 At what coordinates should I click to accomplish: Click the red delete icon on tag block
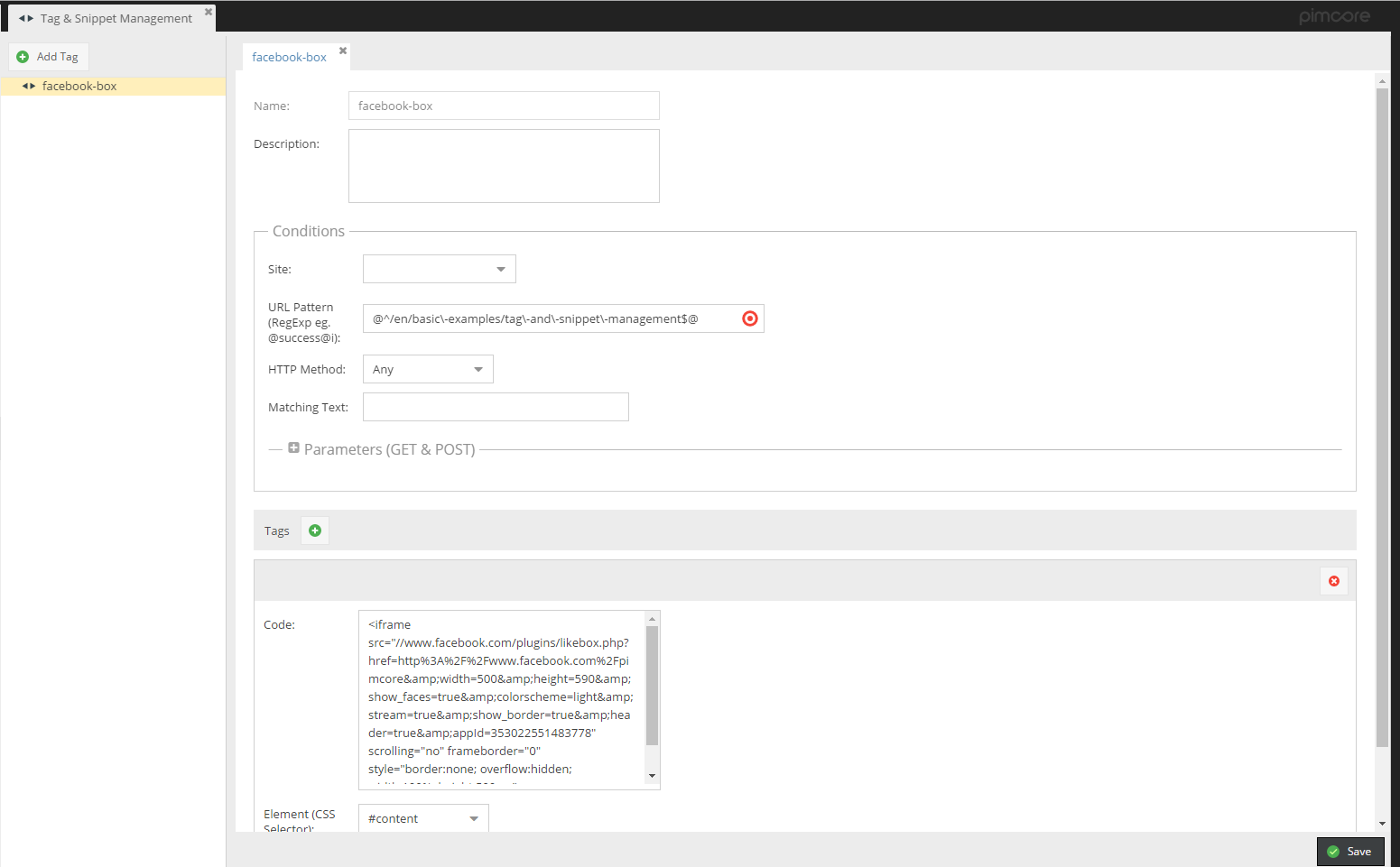[1333, 581]
